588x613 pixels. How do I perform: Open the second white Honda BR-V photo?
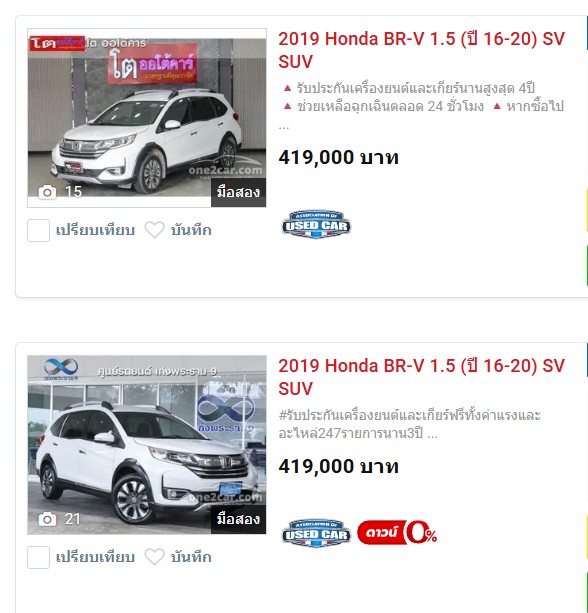point(147,445)
